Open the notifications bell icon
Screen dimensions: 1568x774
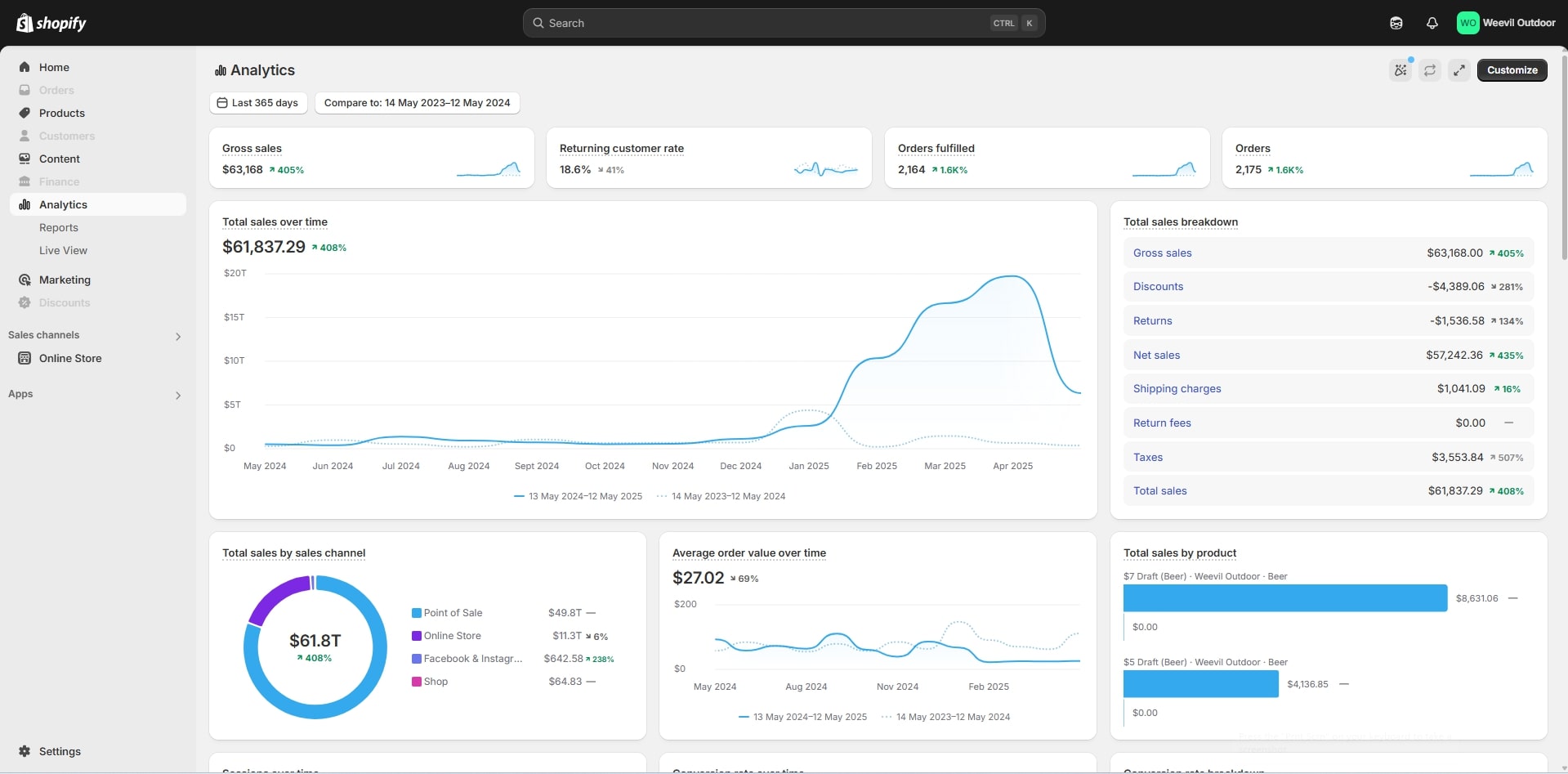pos(1432,23)
